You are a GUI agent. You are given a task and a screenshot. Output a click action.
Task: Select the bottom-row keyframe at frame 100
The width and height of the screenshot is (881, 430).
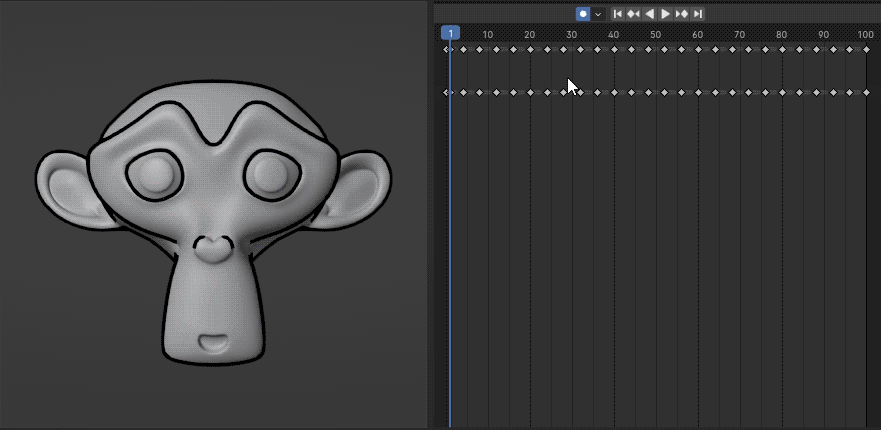click(x=866, y=92)
